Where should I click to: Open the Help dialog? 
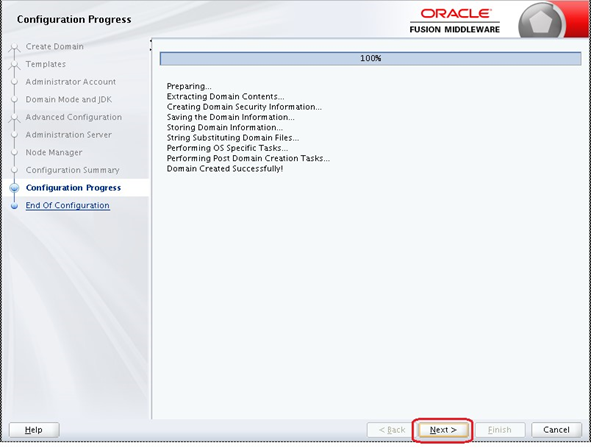tap(34, 430)
